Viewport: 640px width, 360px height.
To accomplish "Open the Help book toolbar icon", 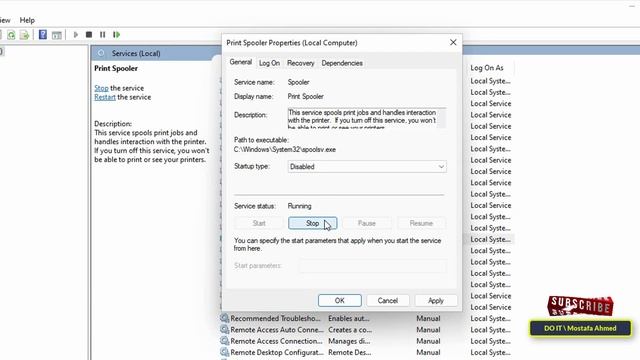I will [43, 35].
